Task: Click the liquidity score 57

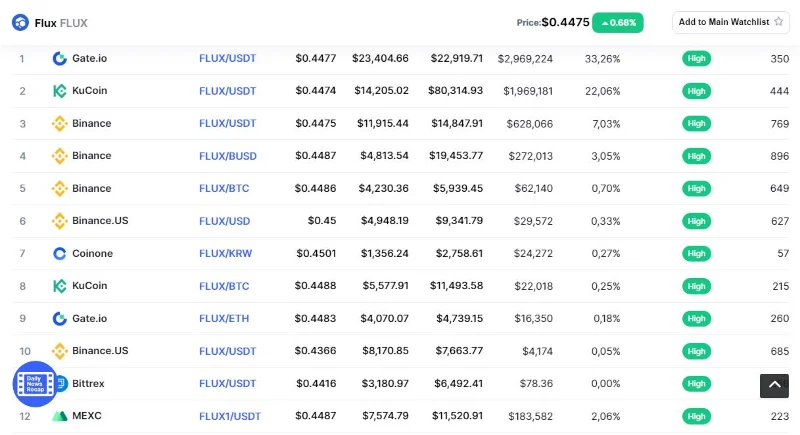Action: click(783, 253)
